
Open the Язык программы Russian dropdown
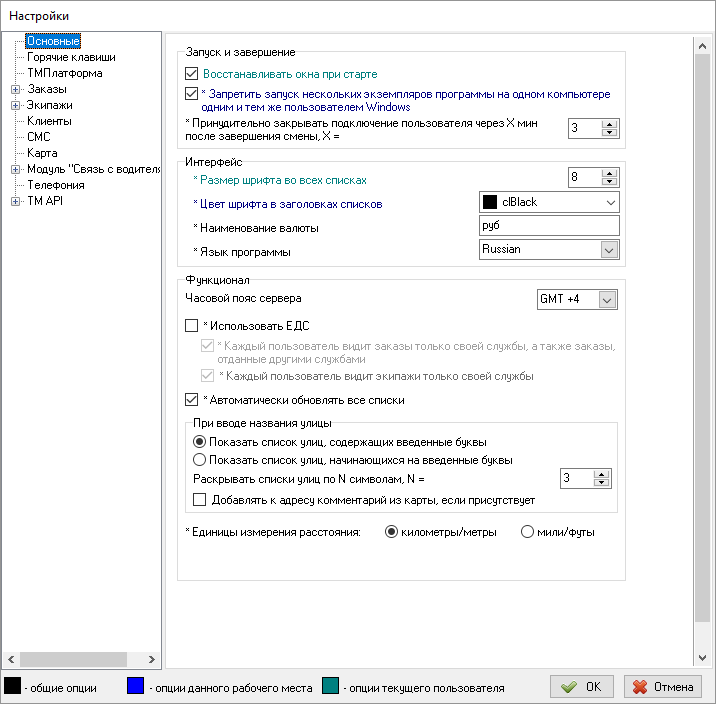pos(609,250)
